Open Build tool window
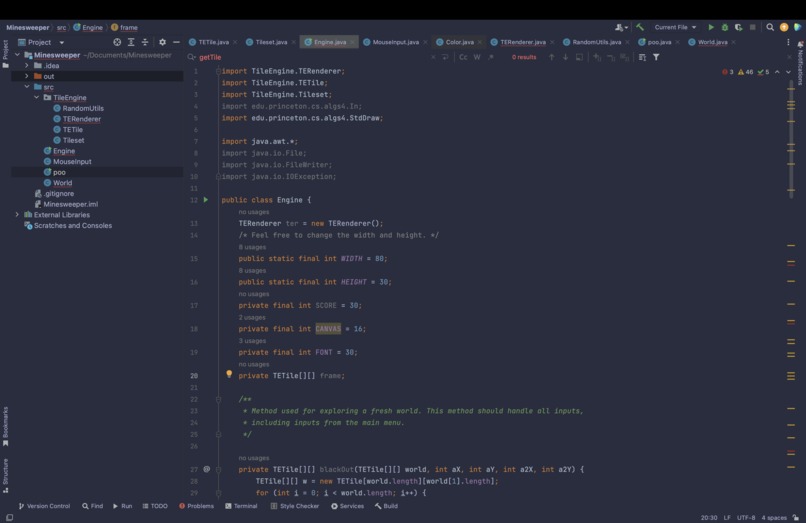Image resolution: width=806 pixels, height=523 pixels. coord(386,506)
